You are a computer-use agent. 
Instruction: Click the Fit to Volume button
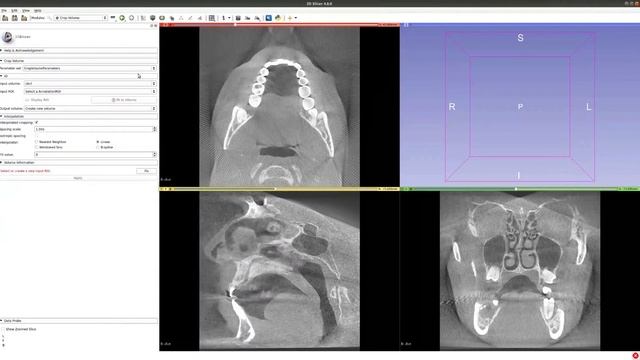pos(124,100)
